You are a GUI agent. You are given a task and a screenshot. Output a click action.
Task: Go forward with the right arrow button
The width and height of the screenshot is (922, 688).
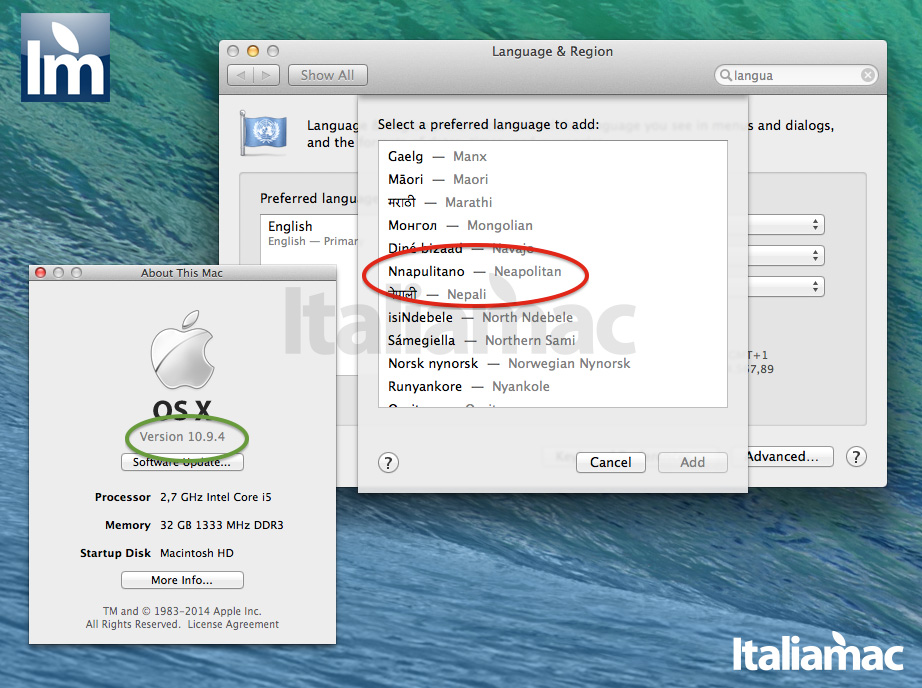266,75
